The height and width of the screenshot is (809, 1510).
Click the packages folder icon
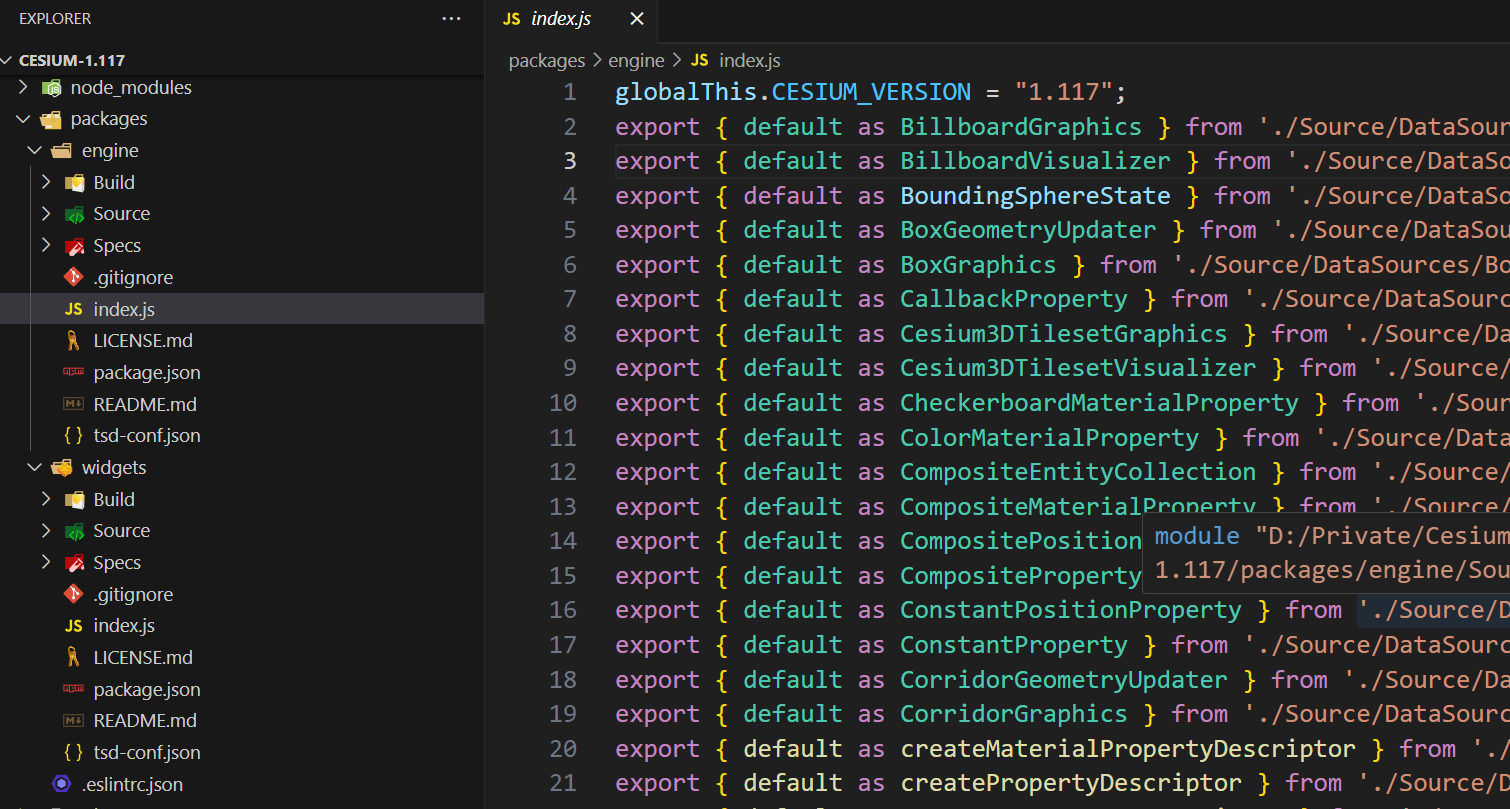pyautogui.click(x=51, y=119)
